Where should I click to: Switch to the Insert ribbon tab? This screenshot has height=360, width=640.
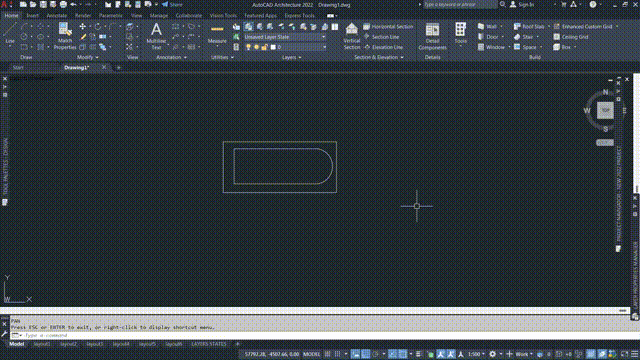click(32, 16)
